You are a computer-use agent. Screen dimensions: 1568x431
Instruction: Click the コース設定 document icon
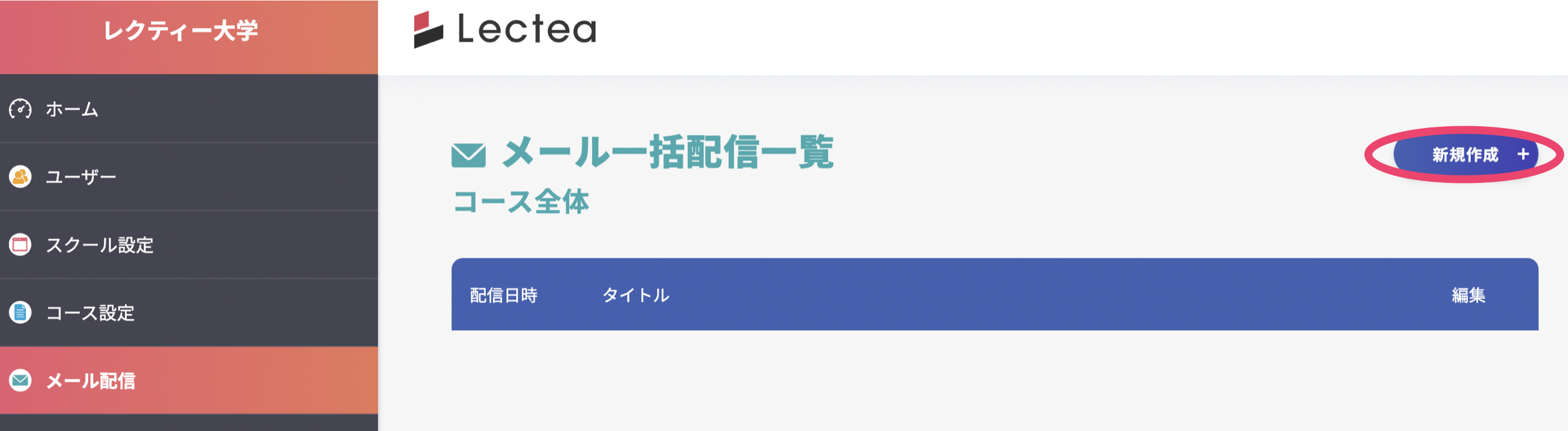(20, 313)
